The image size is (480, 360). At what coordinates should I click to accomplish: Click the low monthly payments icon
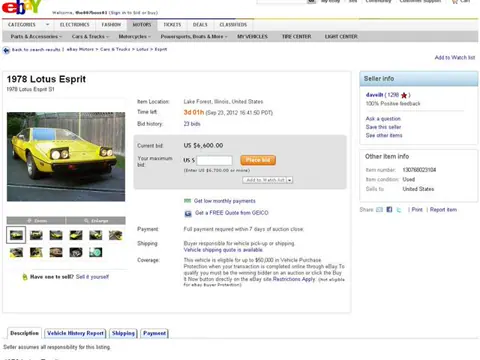187,201
